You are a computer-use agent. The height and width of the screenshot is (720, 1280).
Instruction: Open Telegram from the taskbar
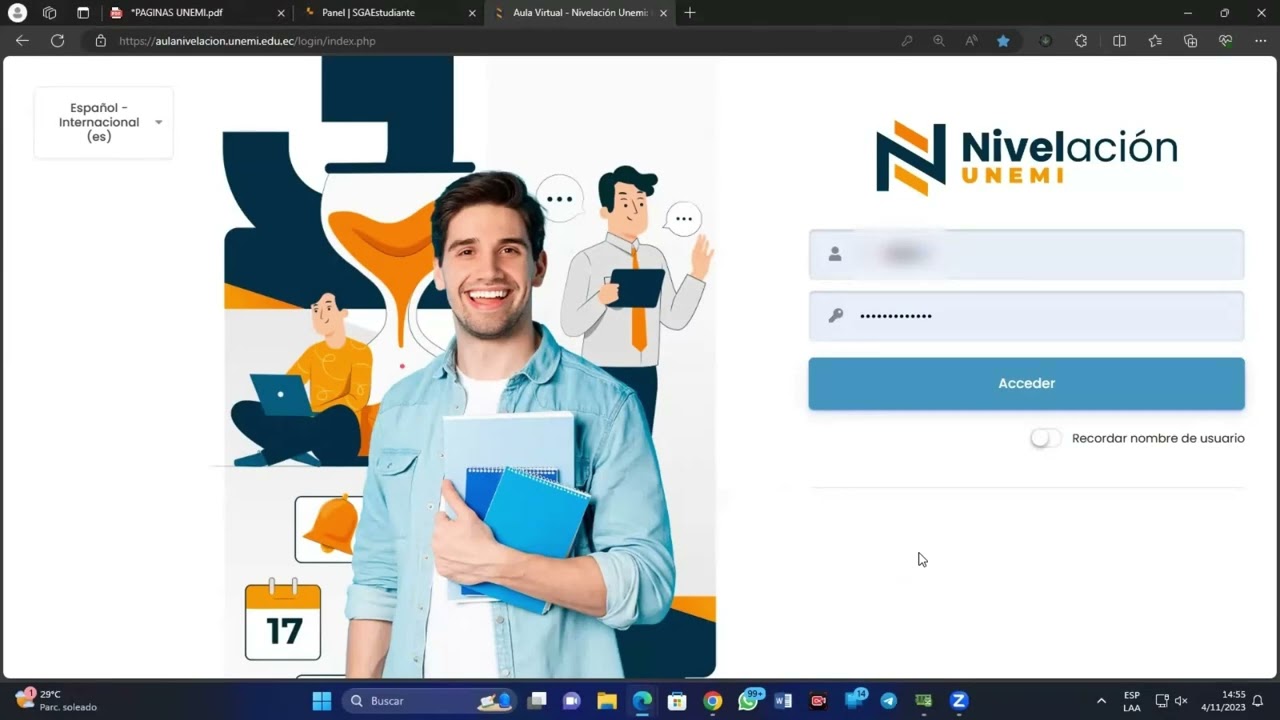tap(888, 701)
